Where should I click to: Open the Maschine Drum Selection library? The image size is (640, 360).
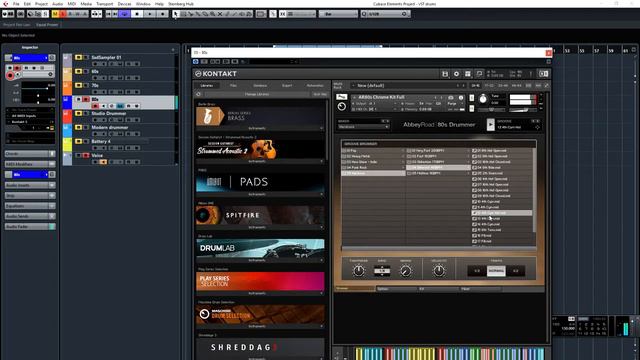pyautogui.click(x=260, y=314)
